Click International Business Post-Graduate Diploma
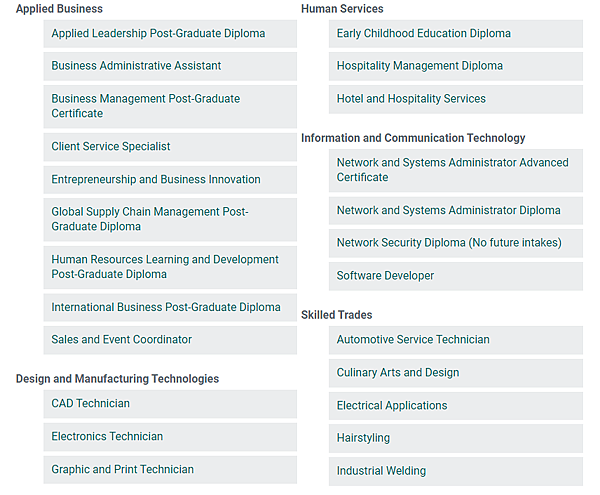 pos(166,307)
